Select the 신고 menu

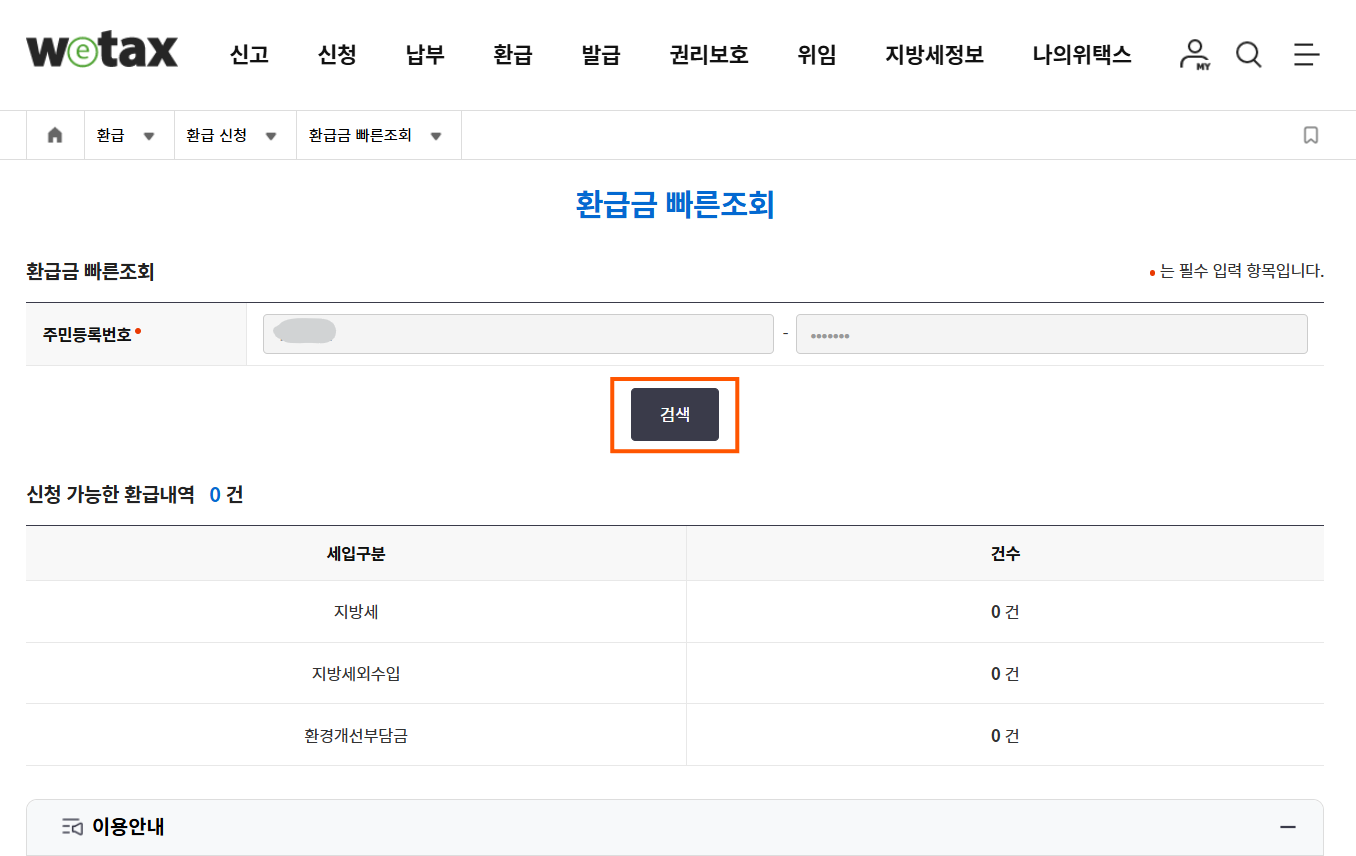[248, 55]
